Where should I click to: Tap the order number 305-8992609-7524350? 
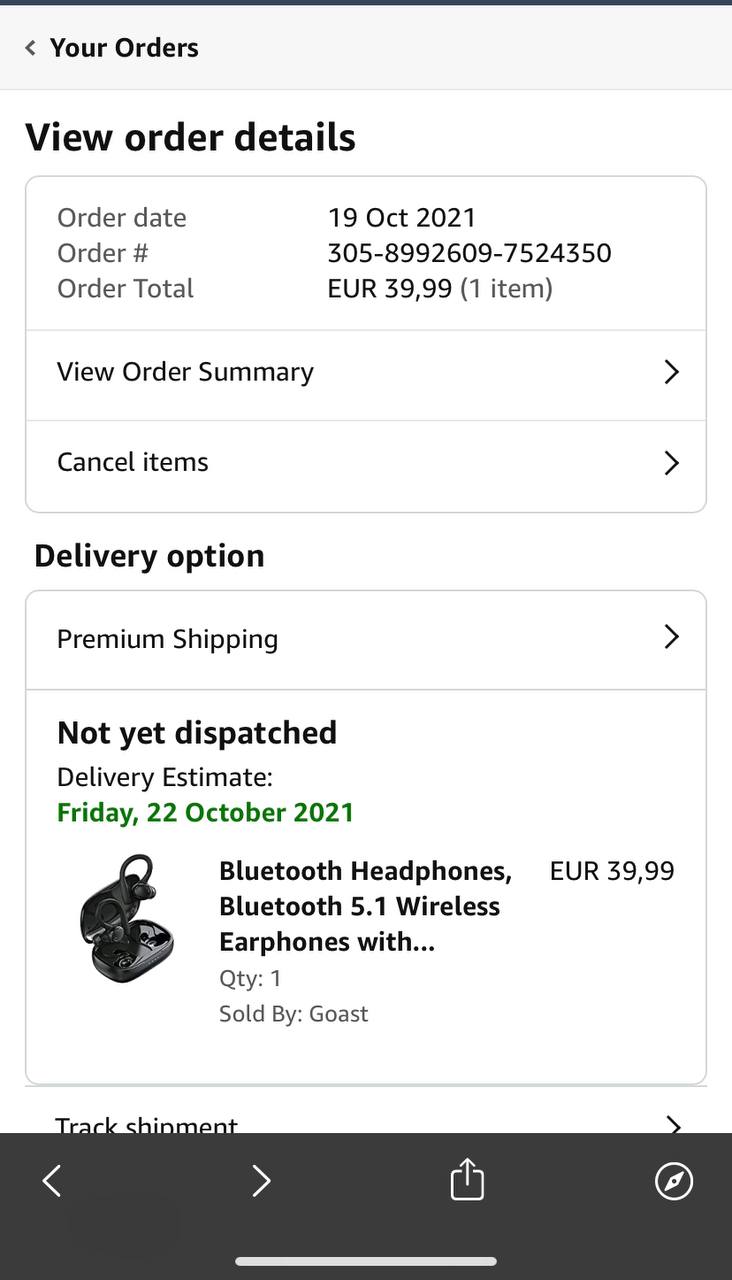click(469, 253)
